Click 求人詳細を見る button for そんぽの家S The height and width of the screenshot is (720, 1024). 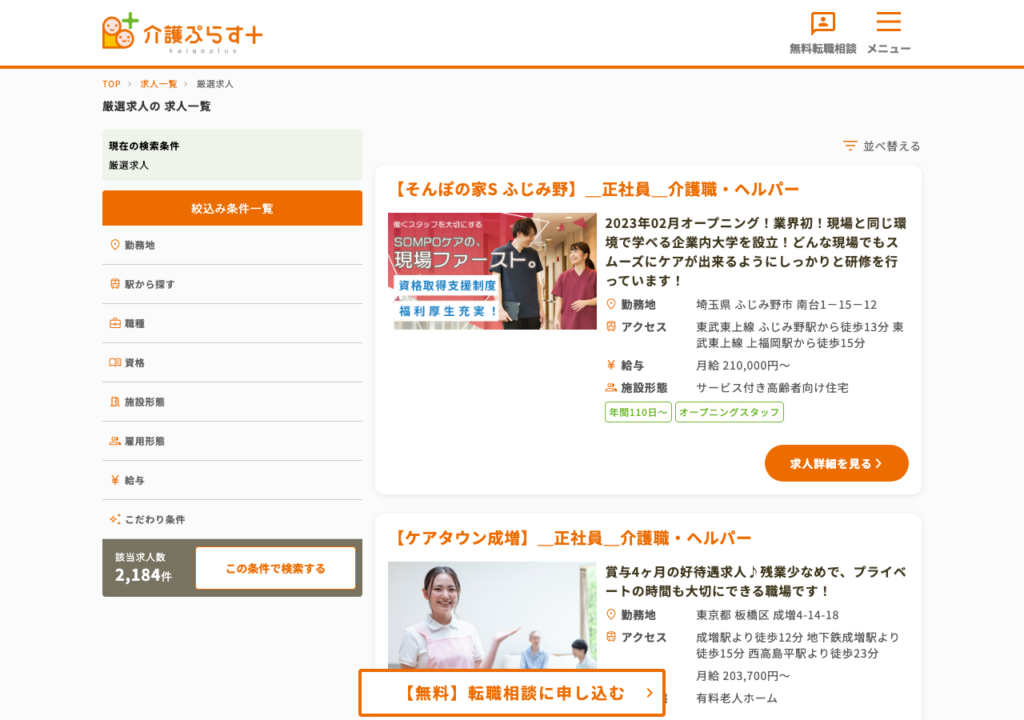pyautogui.click(x=837, y=463)
